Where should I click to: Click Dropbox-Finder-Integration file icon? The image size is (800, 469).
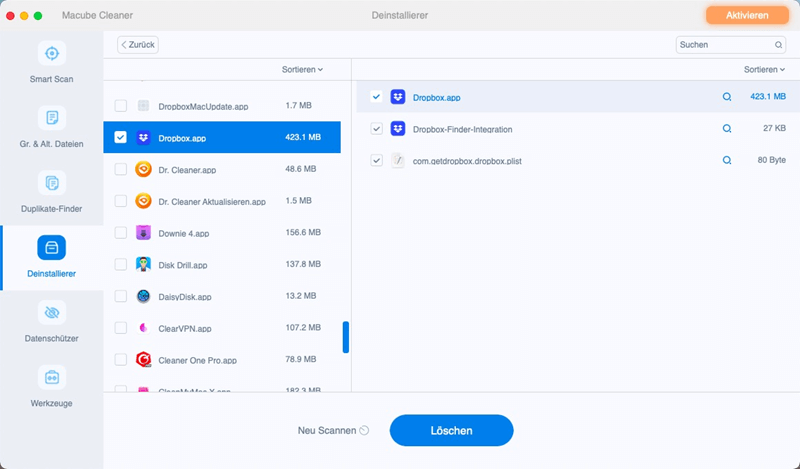[x=398, y=128]
